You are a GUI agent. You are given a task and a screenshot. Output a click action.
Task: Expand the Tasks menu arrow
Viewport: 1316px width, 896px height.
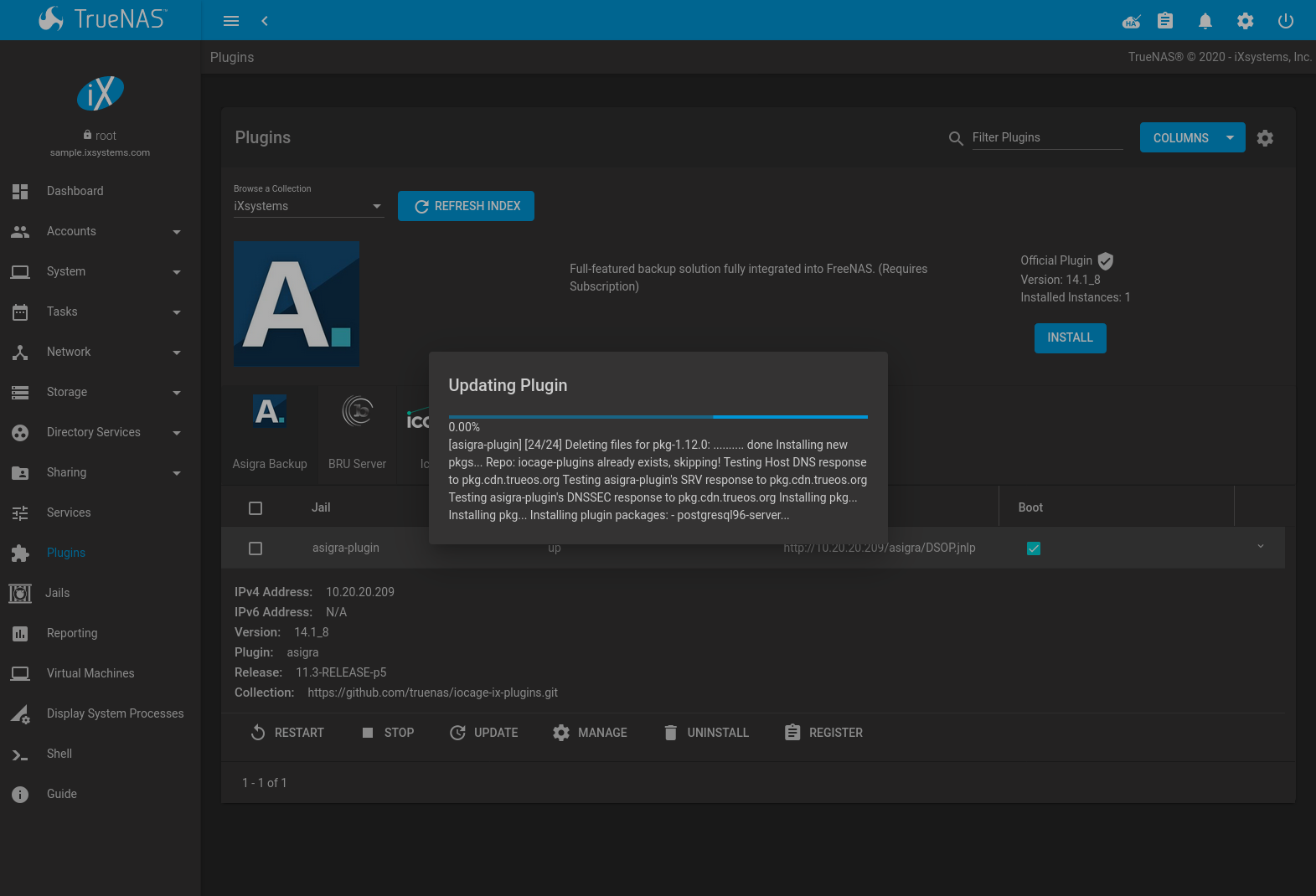point(177,312)
